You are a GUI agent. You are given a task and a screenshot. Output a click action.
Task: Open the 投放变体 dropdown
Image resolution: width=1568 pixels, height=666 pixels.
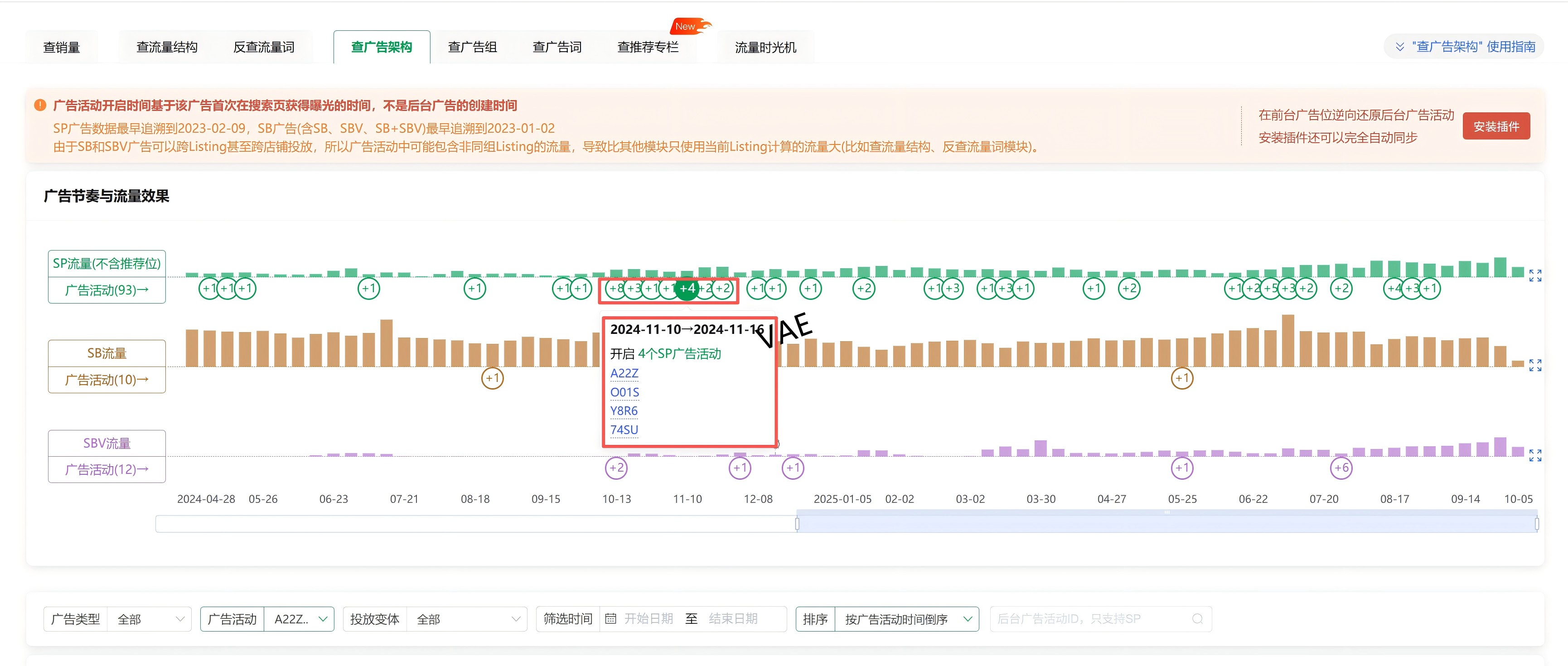point(466,619)
